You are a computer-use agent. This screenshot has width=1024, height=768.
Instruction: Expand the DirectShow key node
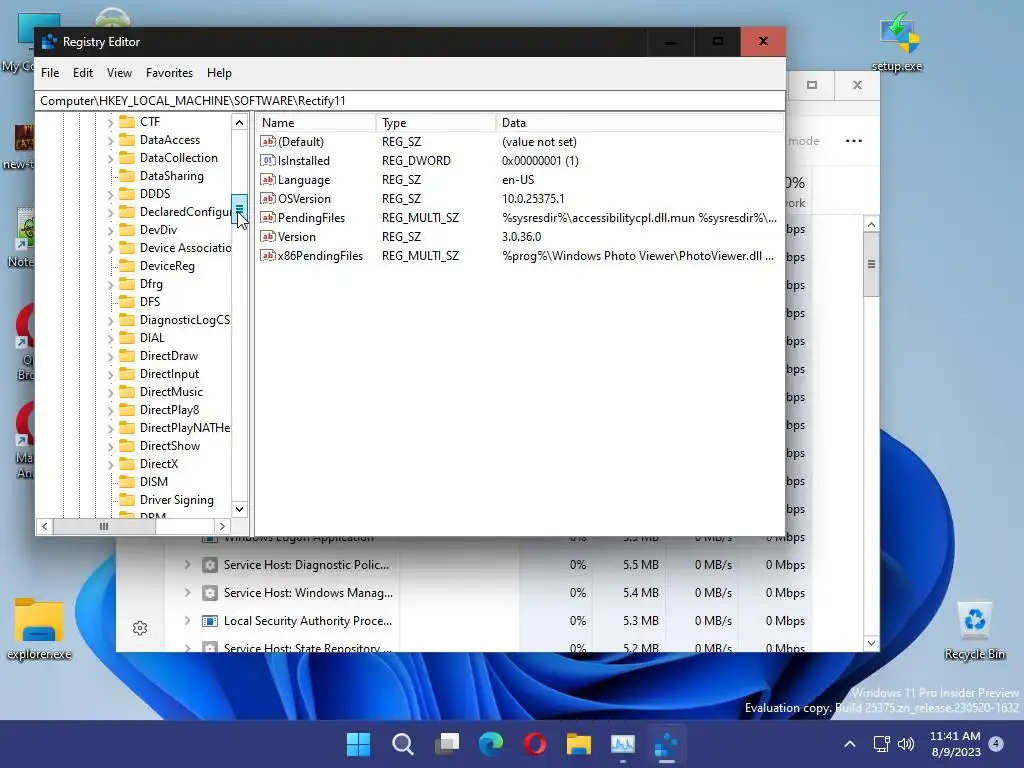click(110, 446)
